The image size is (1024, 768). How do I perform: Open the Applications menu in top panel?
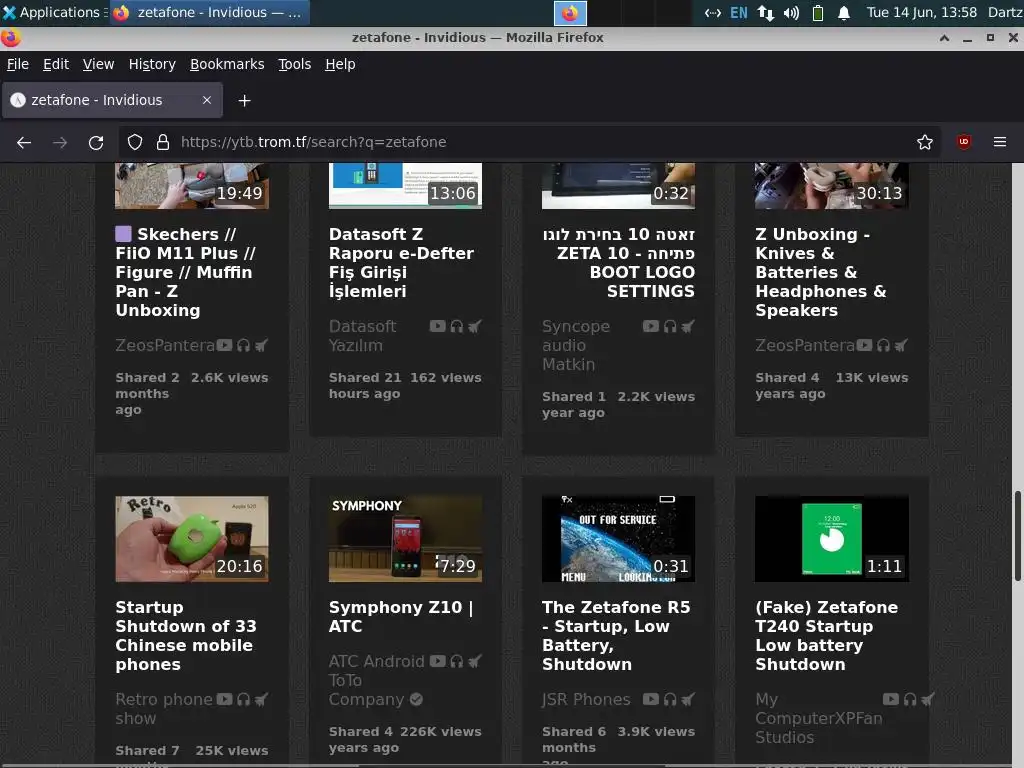[x=52, y=12]
